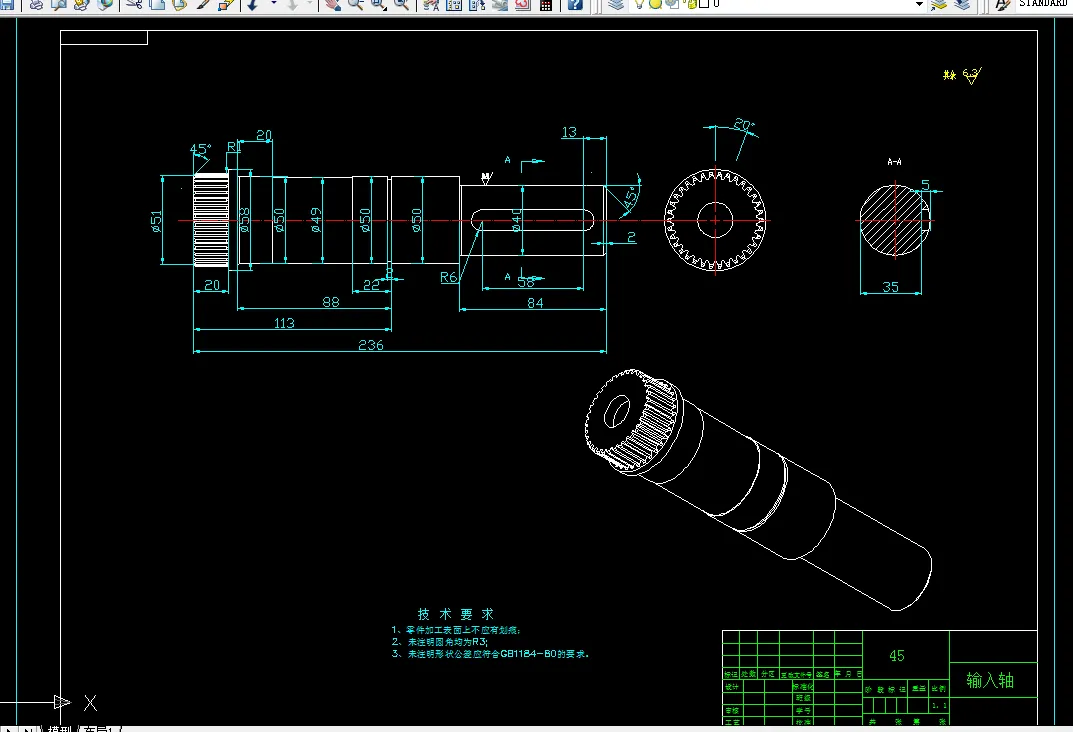Select the Zoom Window tool
Screen dimensions: 1073x732
(378, 4)
